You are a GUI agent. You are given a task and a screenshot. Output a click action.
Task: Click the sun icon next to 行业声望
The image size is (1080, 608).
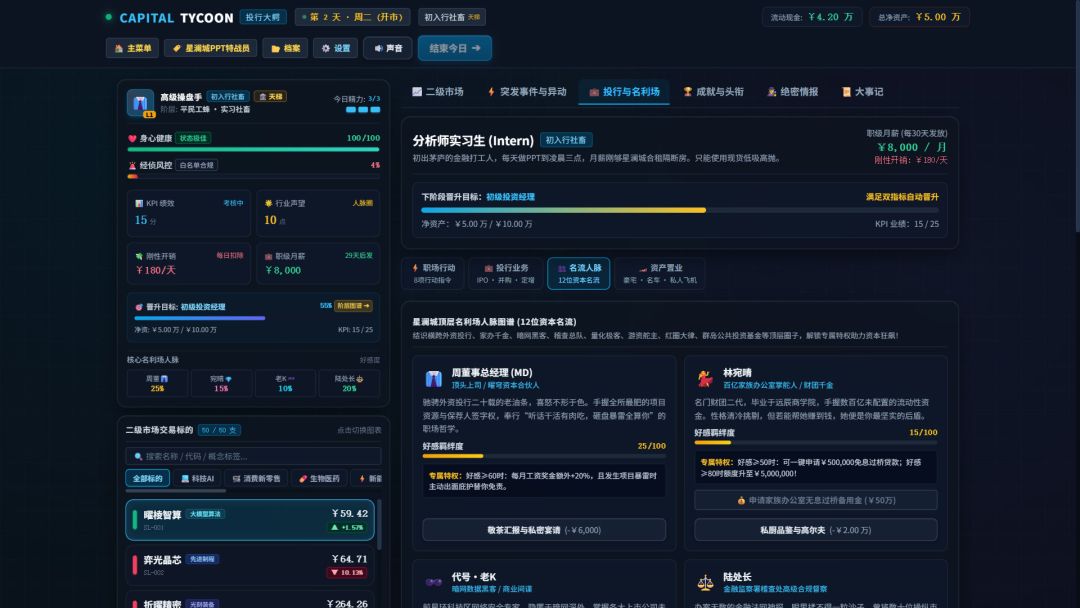(x=269, y=203)
